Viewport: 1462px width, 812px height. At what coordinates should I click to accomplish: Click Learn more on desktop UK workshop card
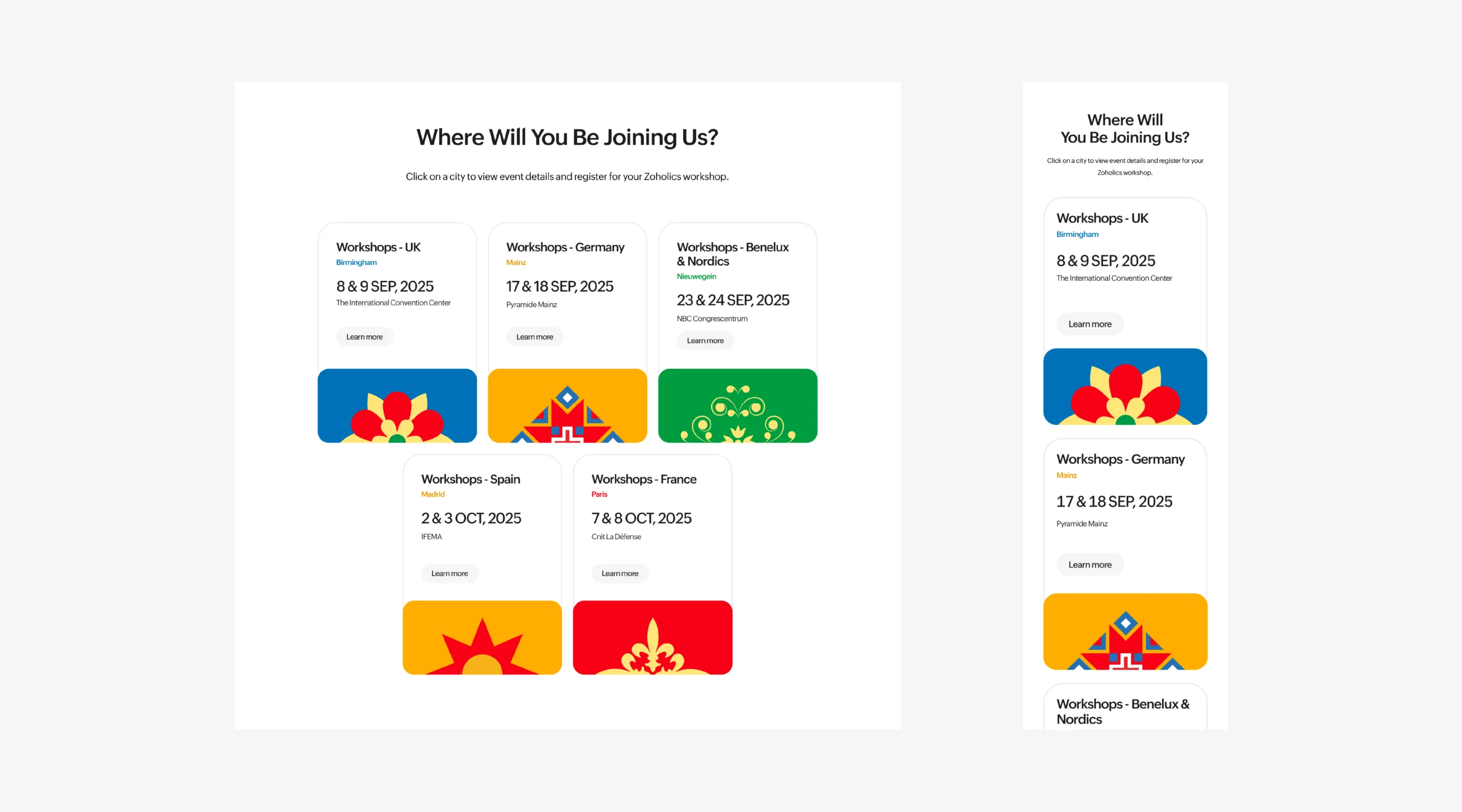(x=364, y=337)
